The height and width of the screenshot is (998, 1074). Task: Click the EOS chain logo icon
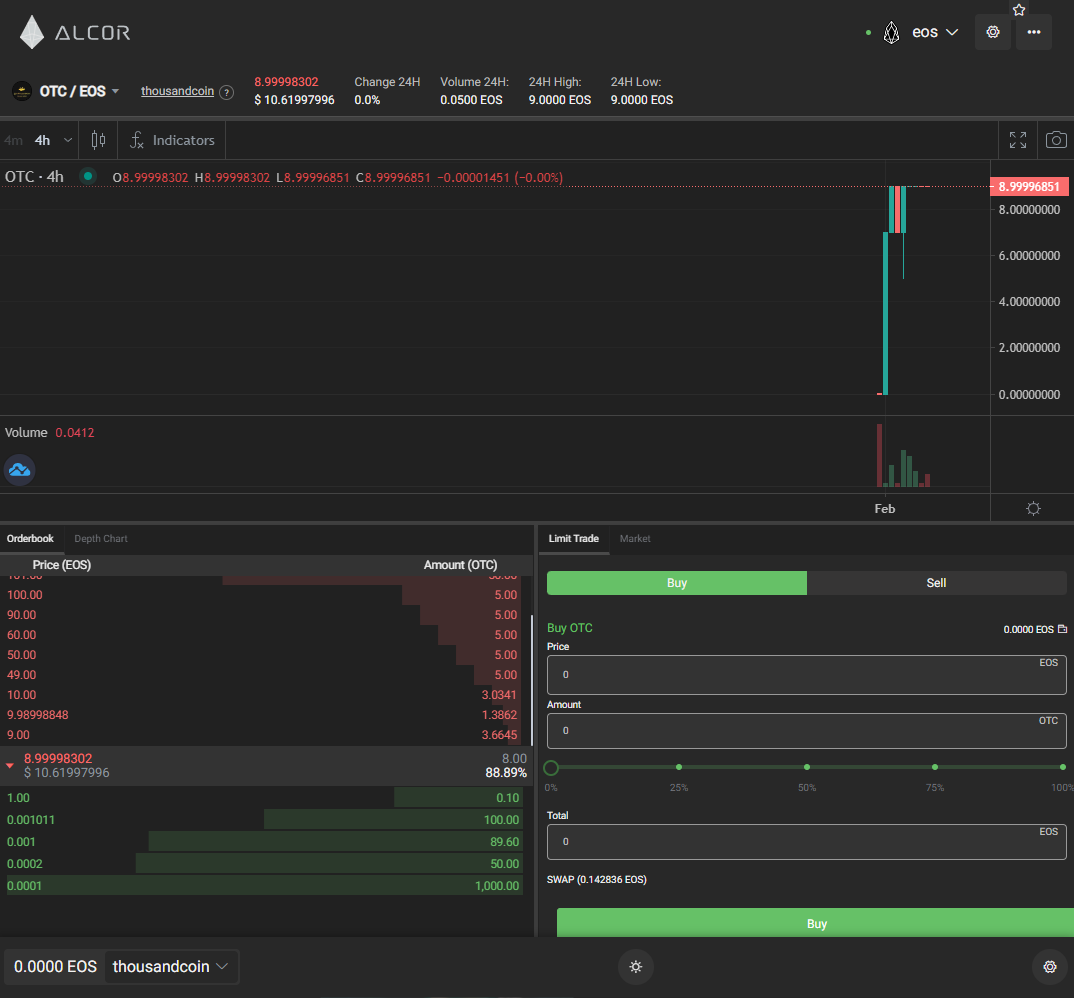click(x=891, y=32)
